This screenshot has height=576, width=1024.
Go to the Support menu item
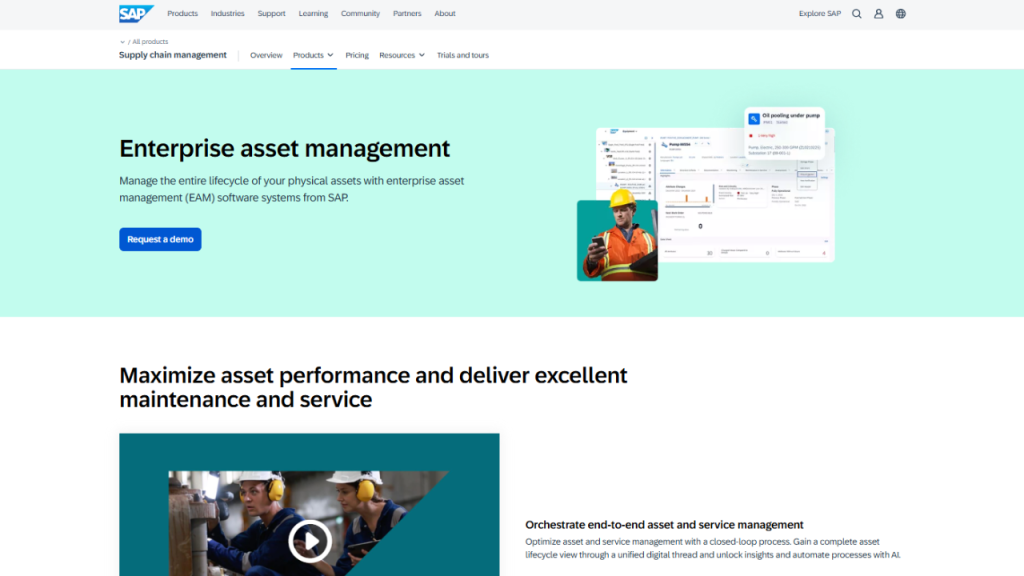click(271, 14)
